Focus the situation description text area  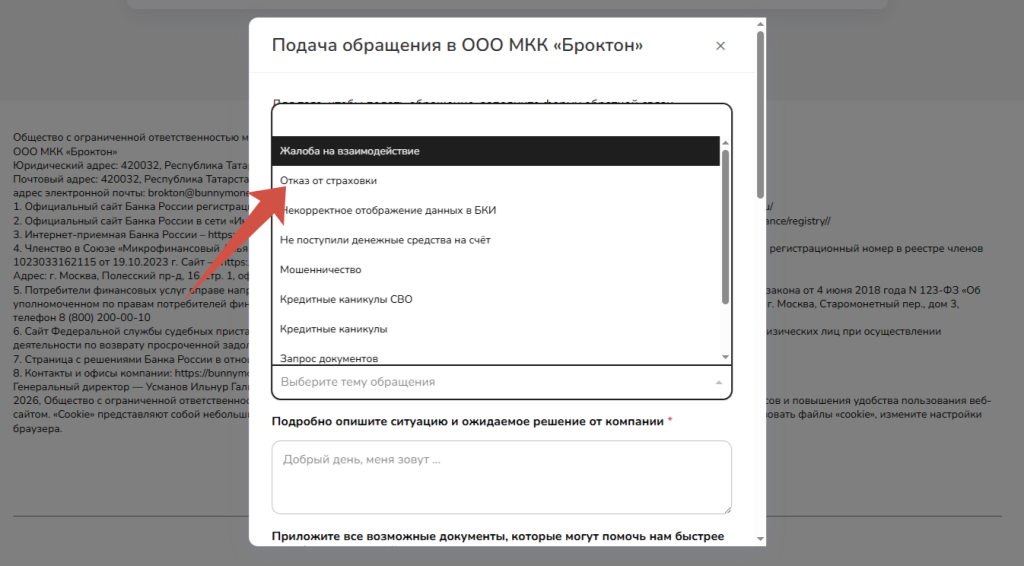coord(502,477)
